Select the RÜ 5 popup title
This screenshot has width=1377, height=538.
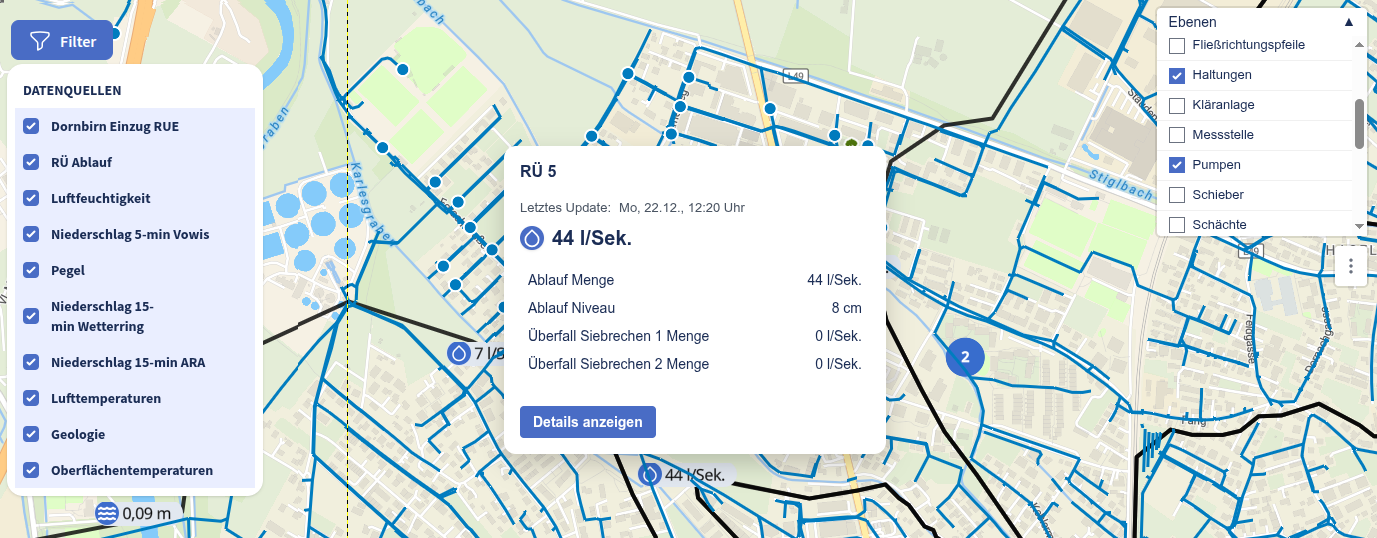coord(538,171)
